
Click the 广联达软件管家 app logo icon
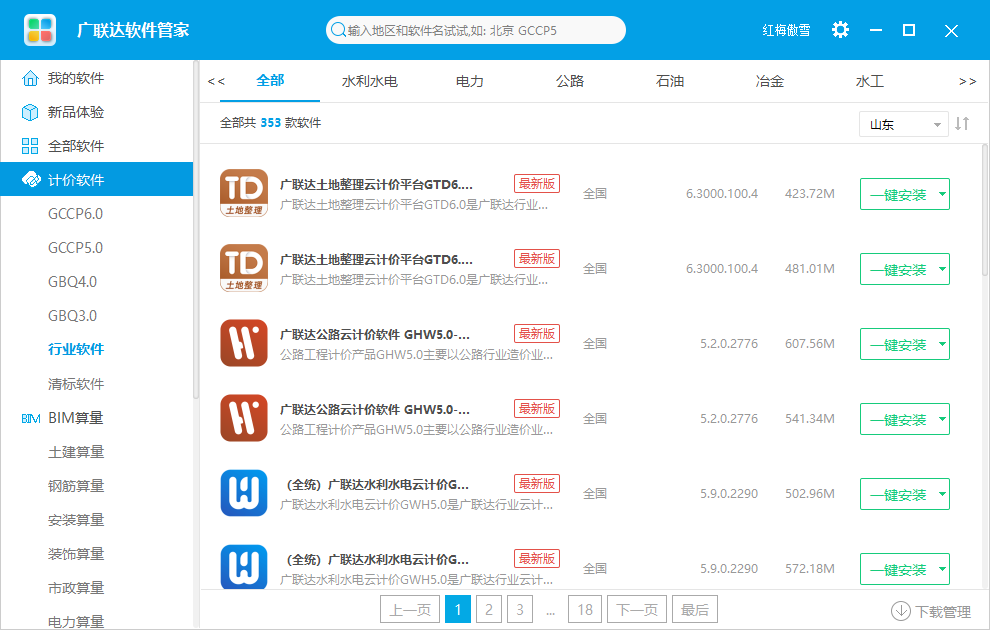(x=40, y=30)
